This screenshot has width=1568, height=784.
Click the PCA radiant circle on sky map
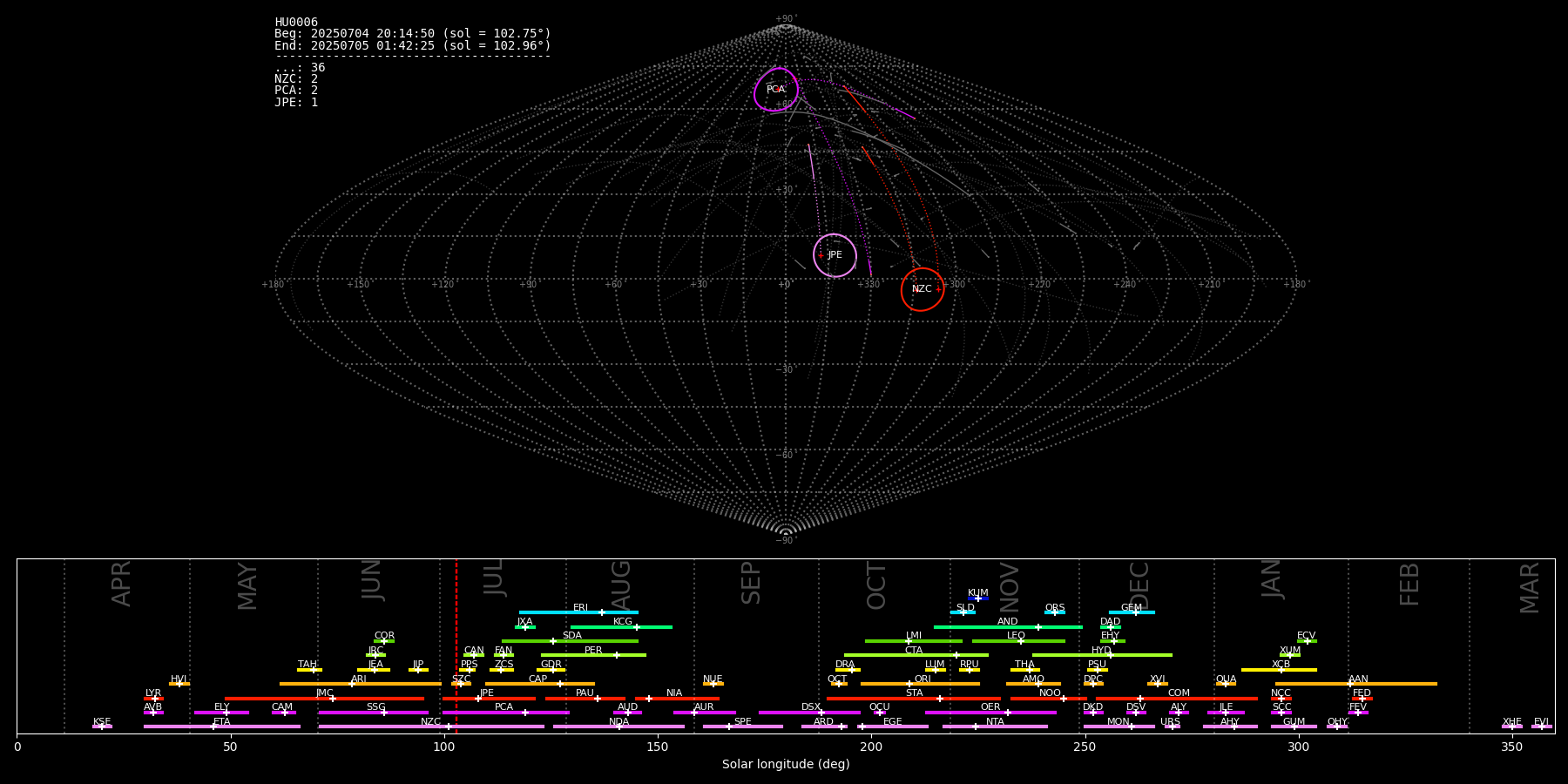coord(776,90)
